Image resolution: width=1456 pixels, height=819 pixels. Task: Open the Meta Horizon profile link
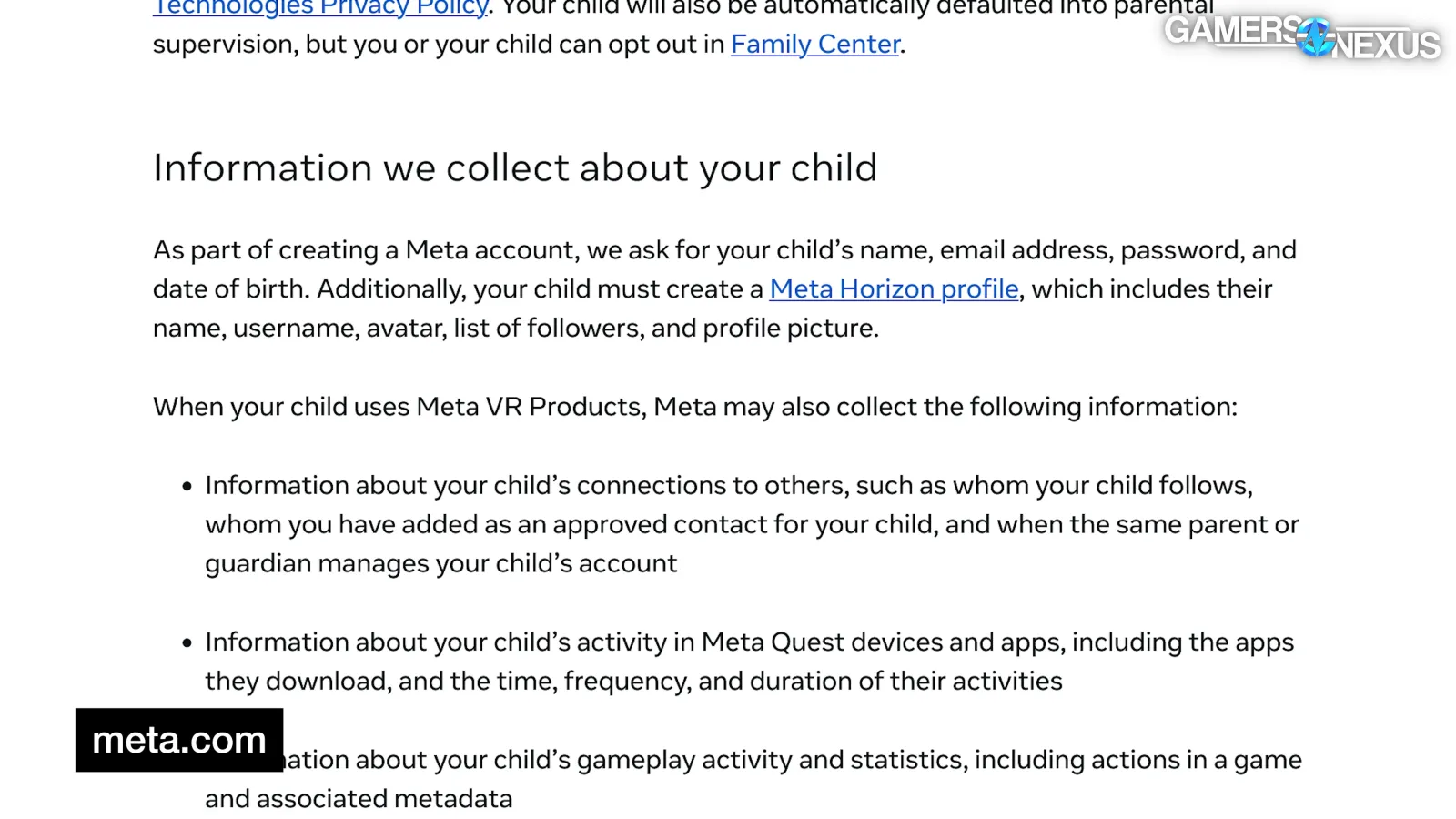tap(894, 288)
